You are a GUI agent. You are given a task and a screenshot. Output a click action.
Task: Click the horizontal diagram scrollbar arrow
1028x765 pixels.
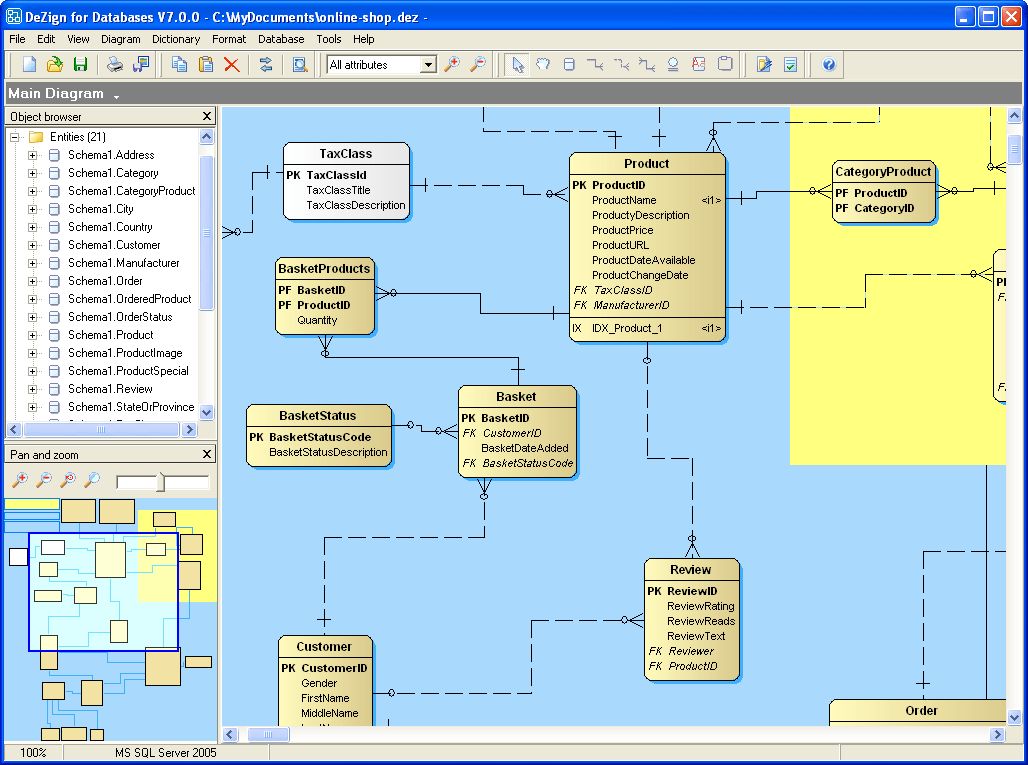(229, 734)
